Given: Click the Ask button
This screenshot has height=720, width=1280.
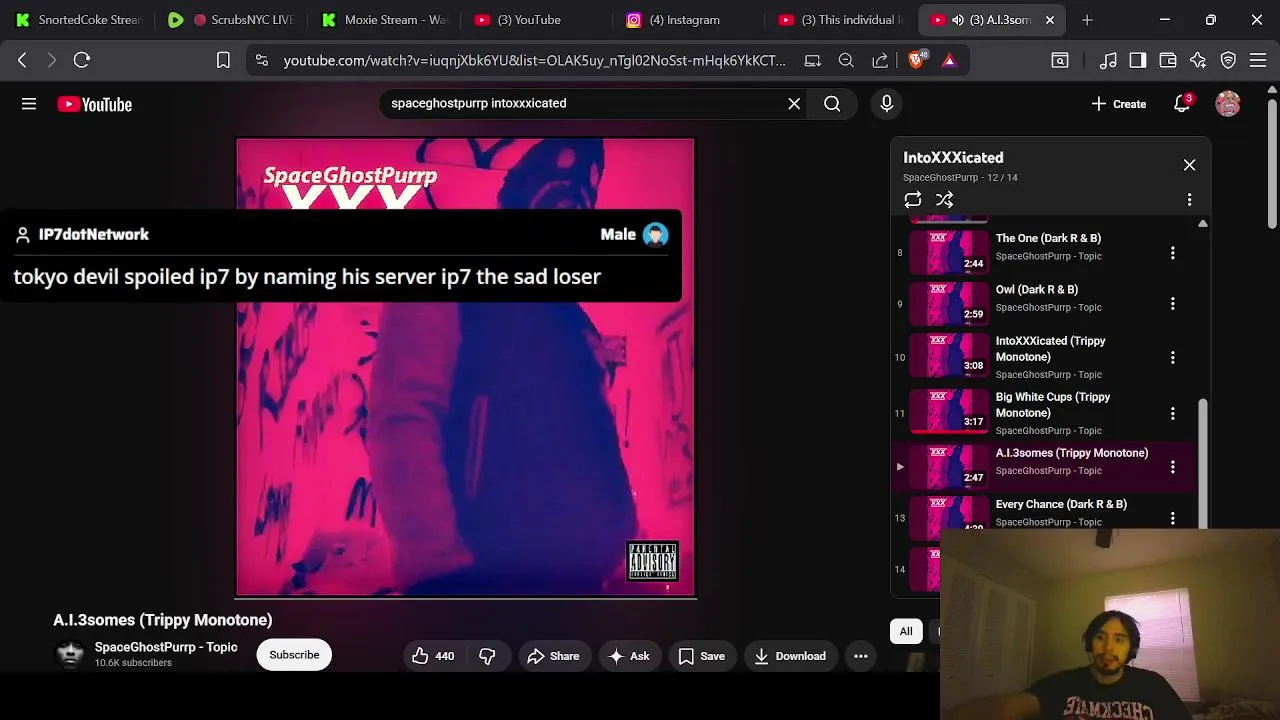Looking at the screenshot, I should [x=629, y=656].
